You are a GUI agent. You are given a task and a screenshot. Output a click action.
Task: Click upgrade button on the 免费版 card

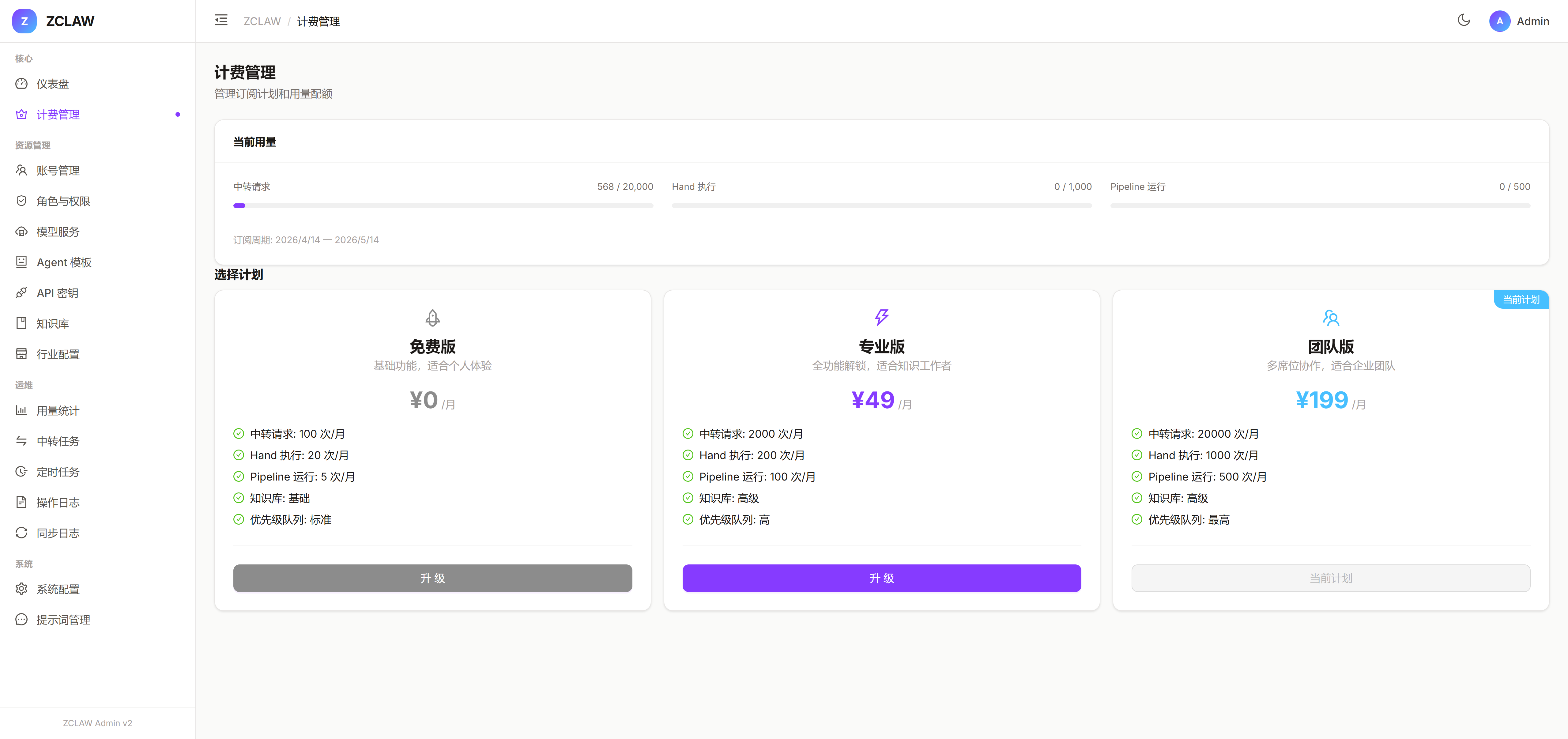click(432, 578)
